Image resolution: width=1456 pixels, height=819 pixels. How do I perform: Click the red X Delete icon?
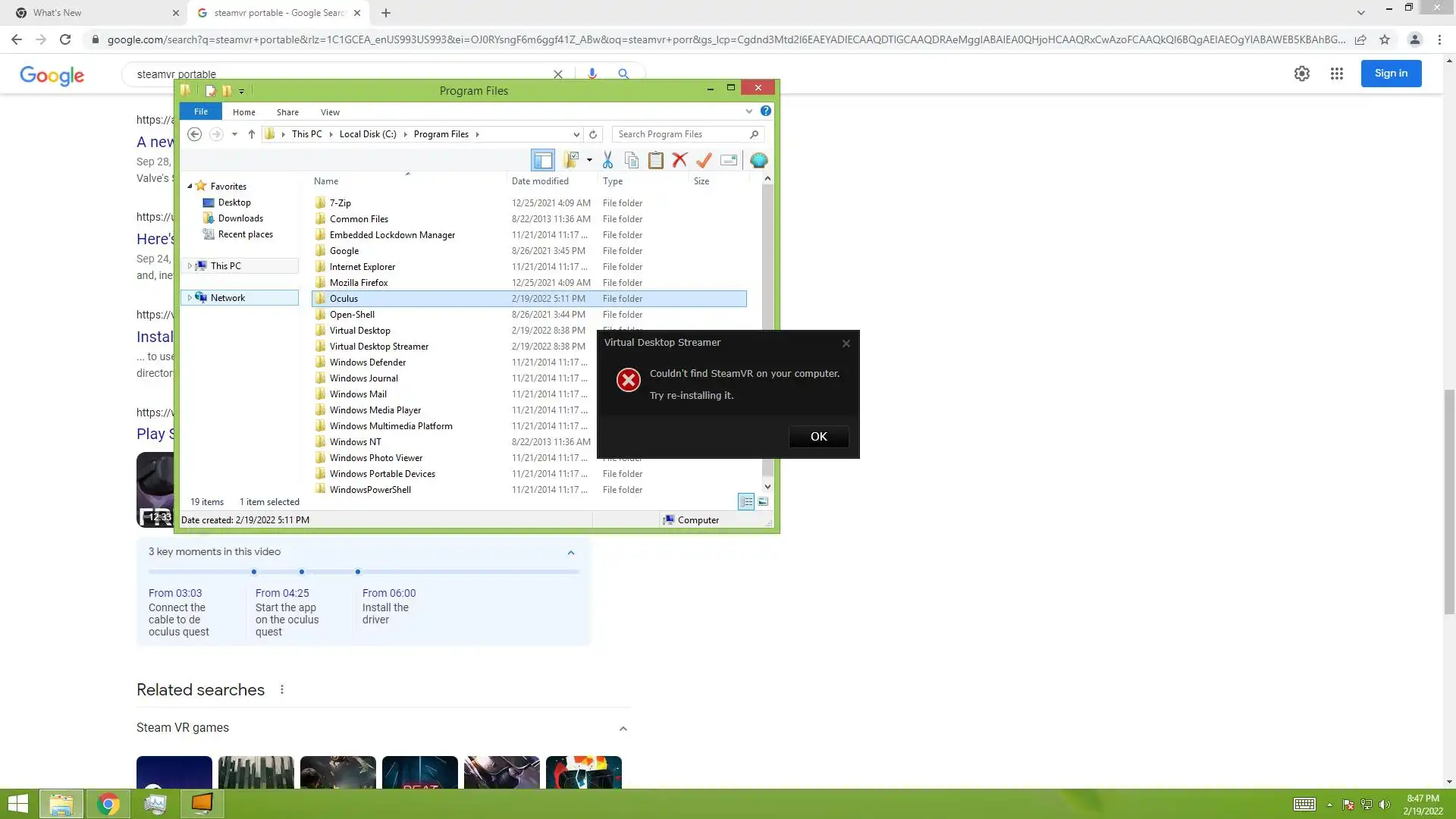pyautogui.click(x=679, y=160)
